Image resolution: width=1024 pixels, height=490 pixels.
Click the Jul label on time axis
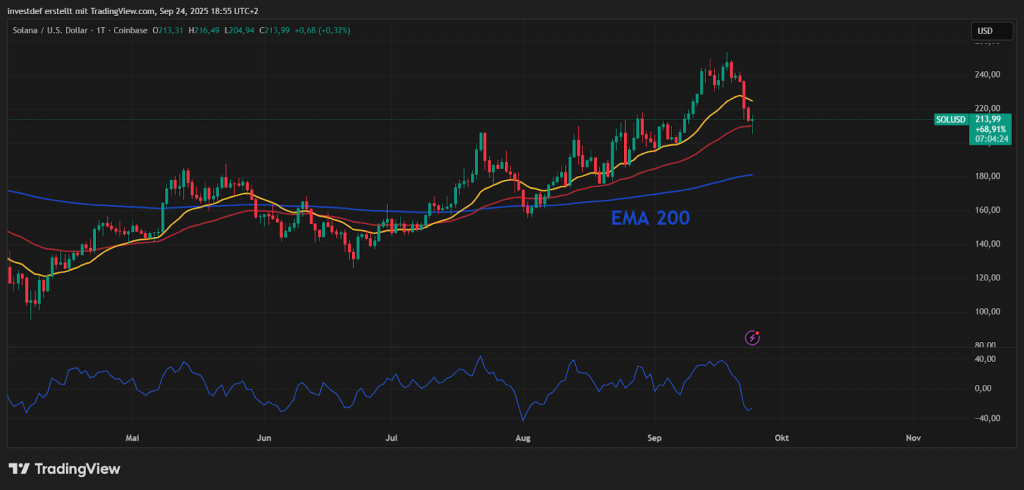click(x=392, y=438)
